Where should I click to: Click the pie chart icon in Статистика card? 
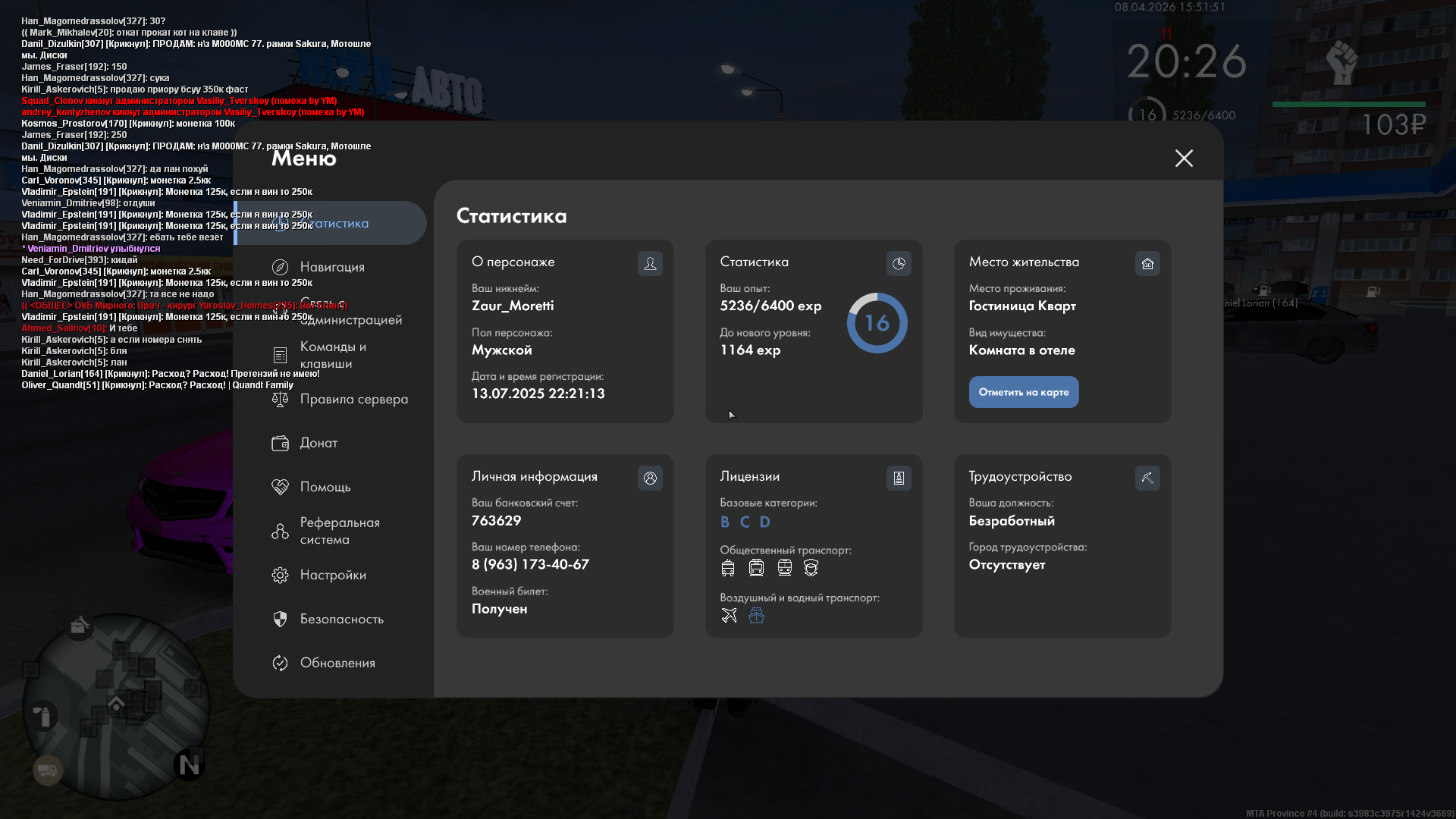899,263
